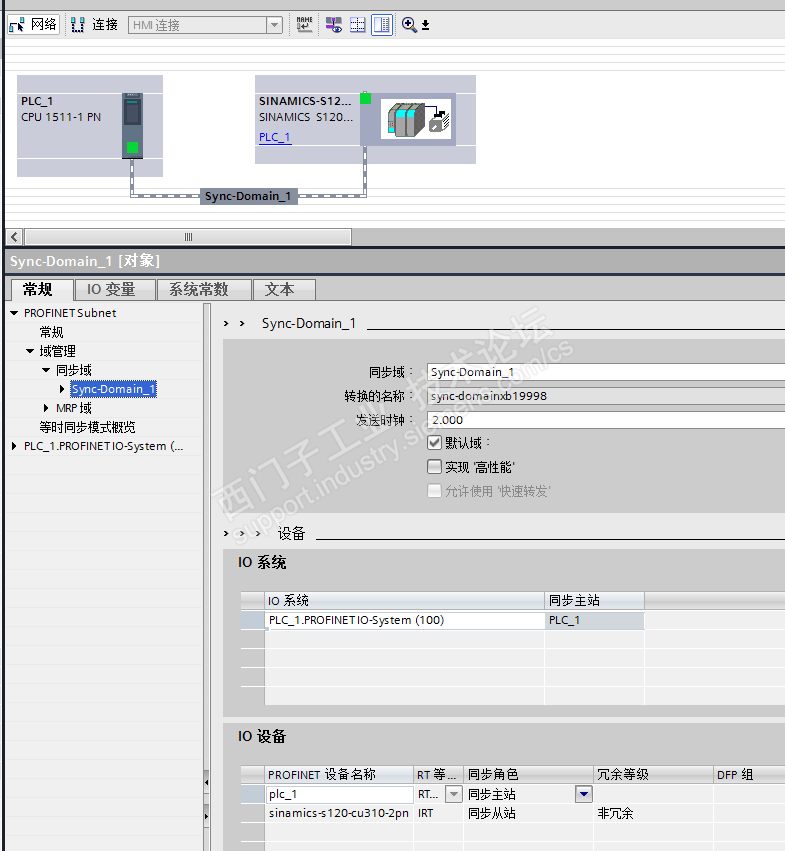The image size is (785, 851).
Task: Collapse the 同步域 tree node
Action: 46,370
